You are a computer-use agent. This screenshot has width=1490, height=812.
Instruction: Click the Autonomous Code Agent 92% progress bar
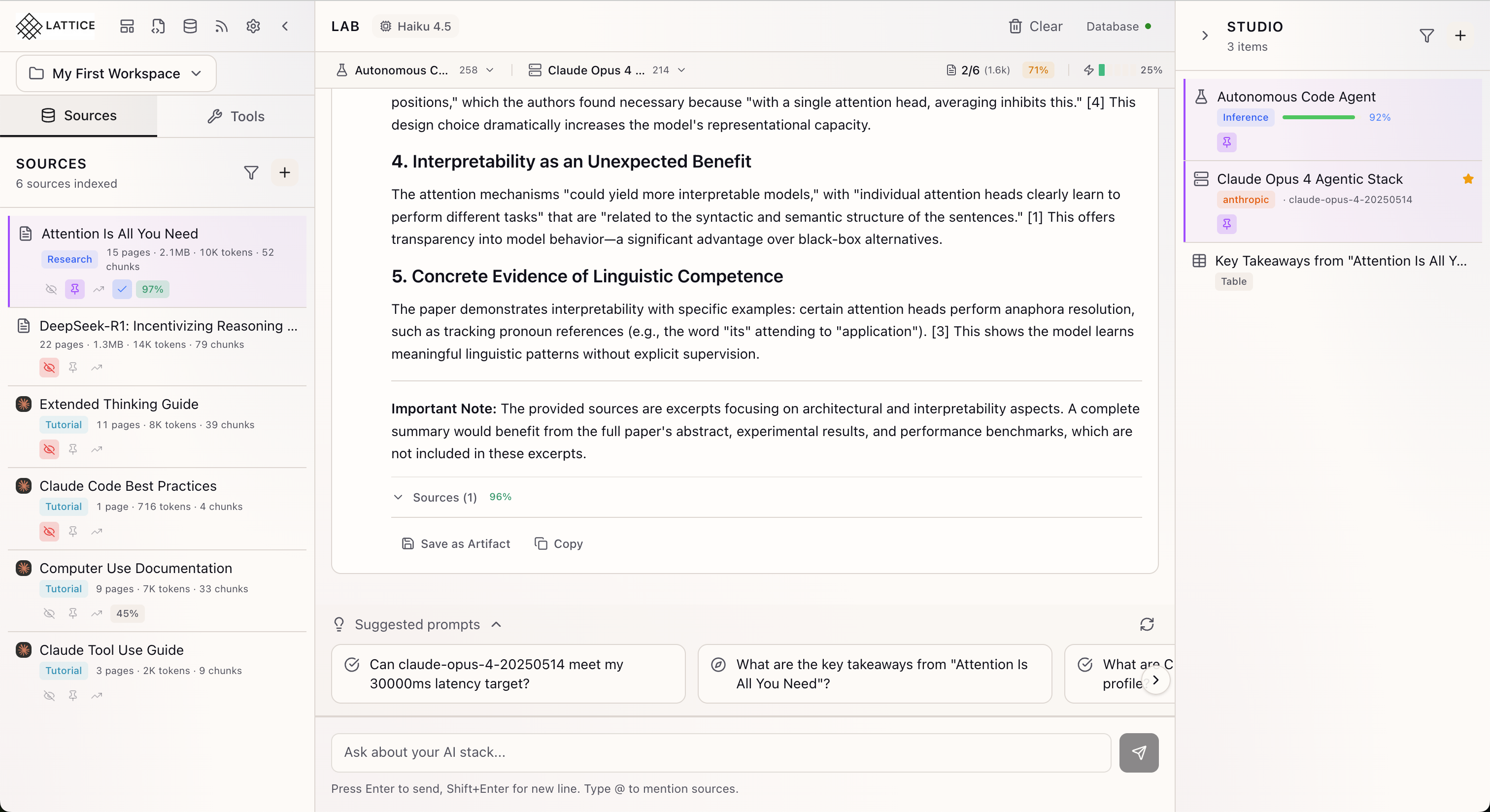point(1318,117)
